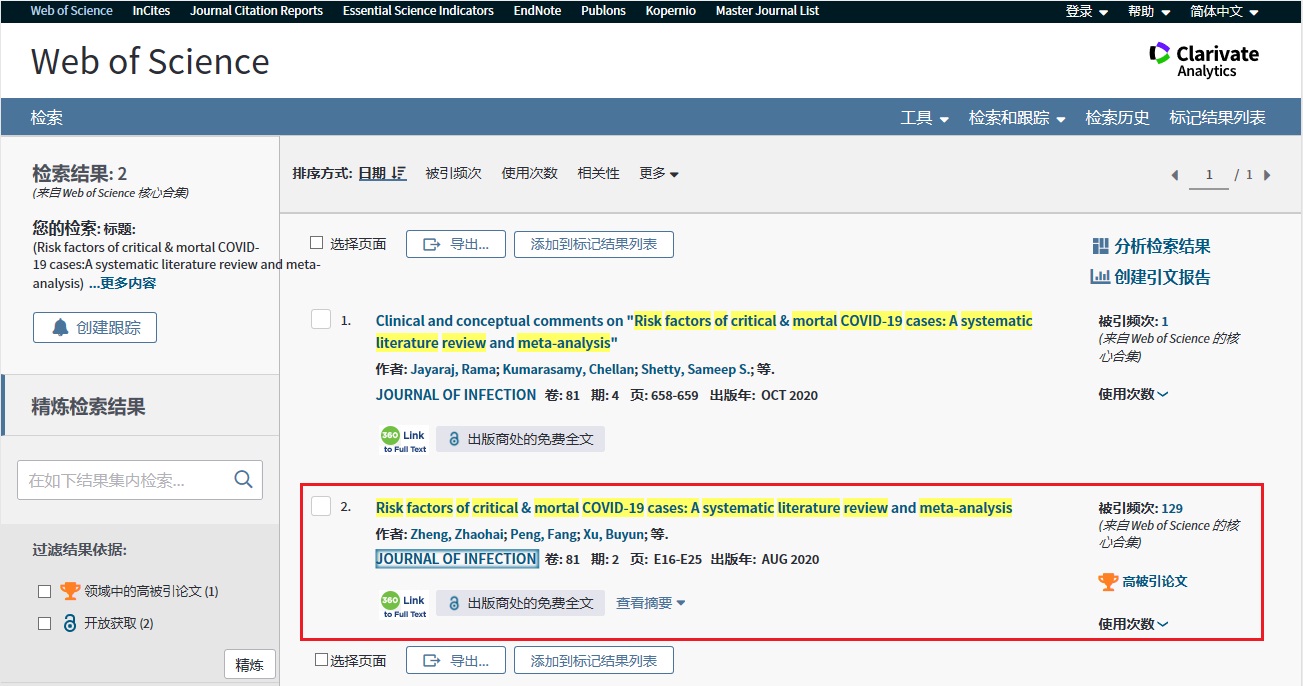The height and width of the screenshot is (686, 1303).
Task: Click author Zheng, Zhaohai
Action: [x=457, y=534]
